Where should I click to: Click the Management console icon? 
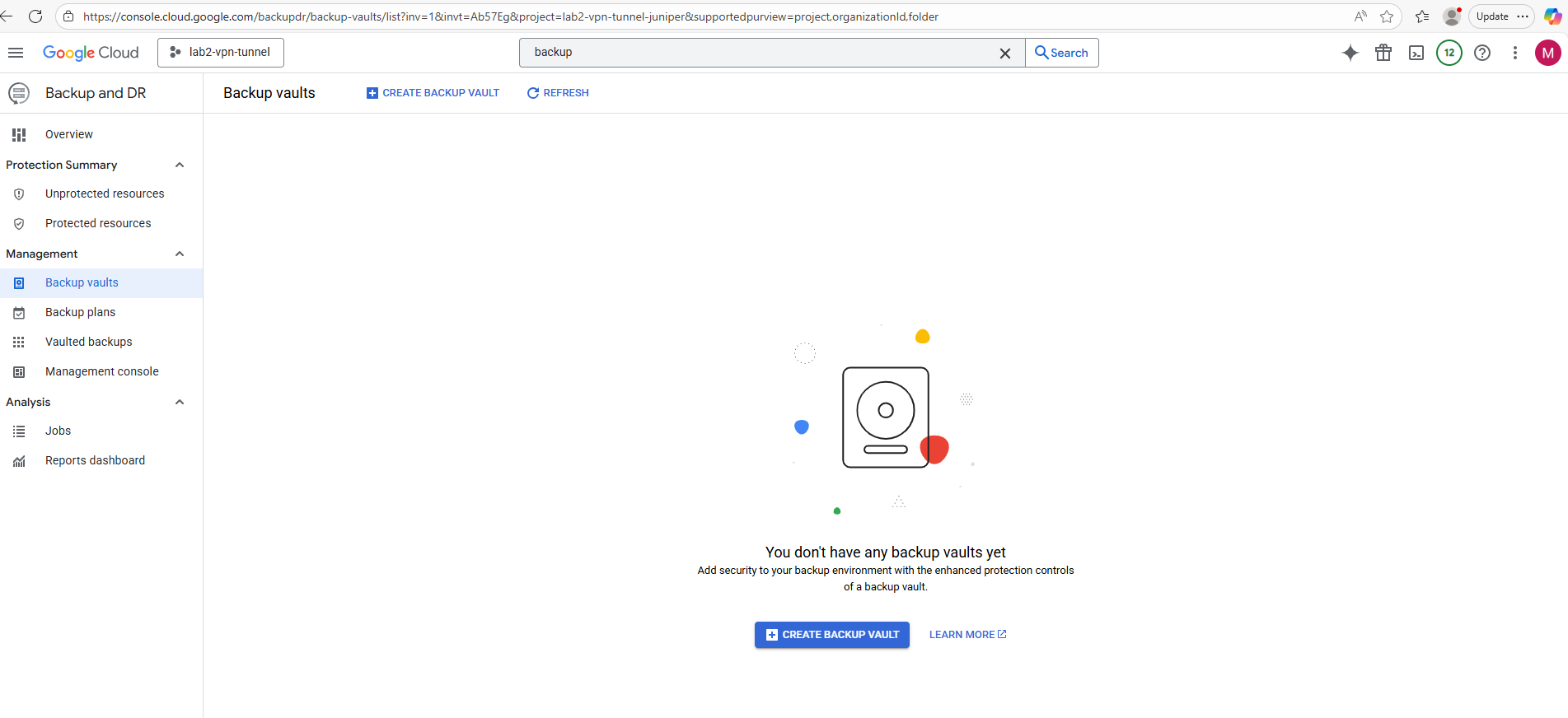(19, 372)
